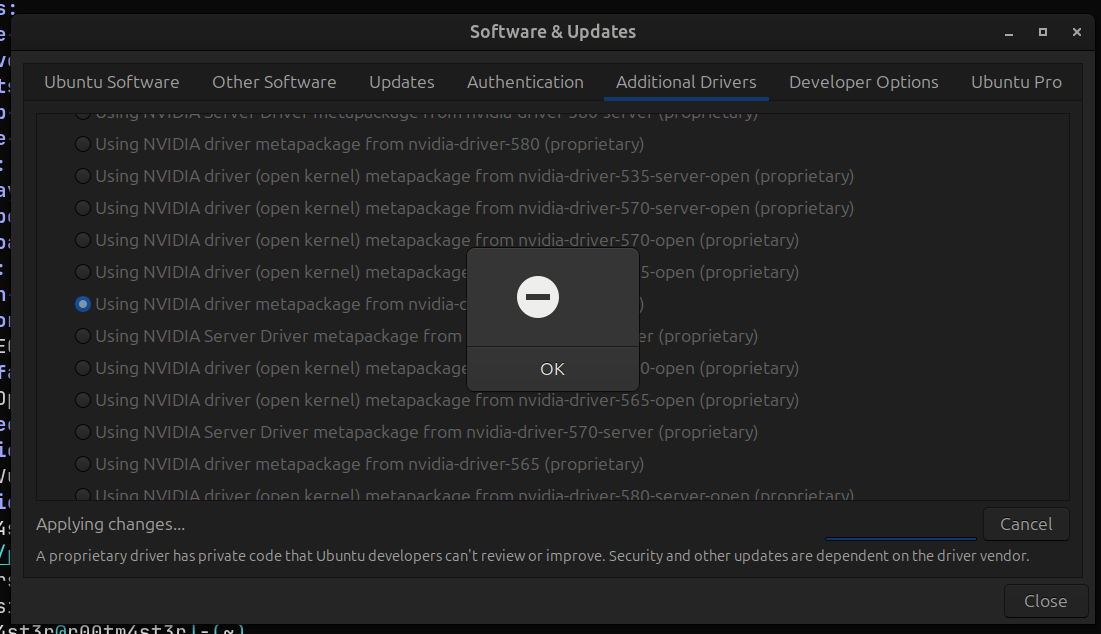Switch to the Ubuntu Software tab
Image resolution: width=1101 pixels, height=634 pixels.
pyautogui.click(x=112, y=82)
